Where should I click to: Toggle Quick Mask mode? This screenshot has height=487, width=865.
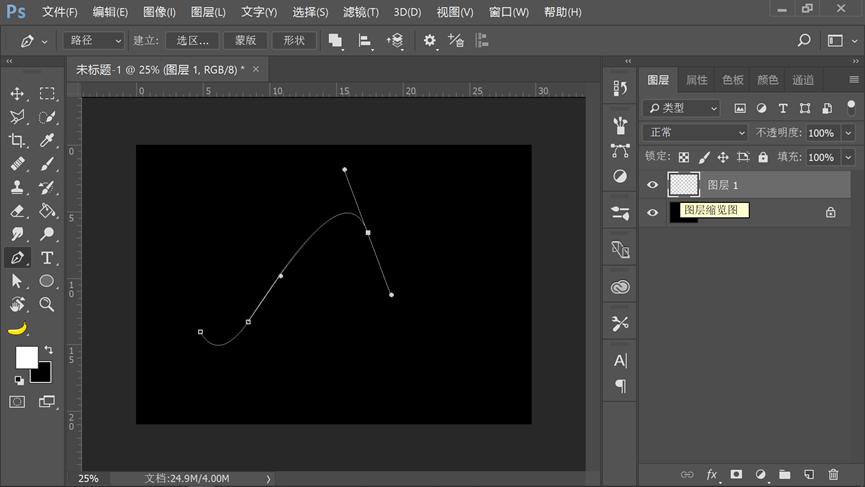click(x=17, y=402)
